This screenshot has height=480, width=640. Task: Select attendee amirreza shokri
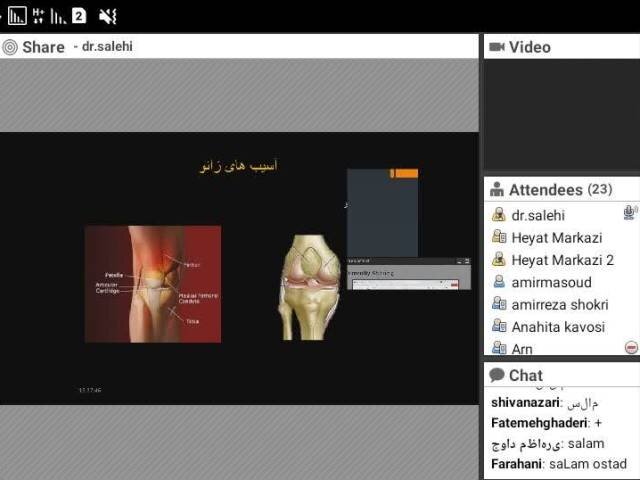tap(560, 304)
